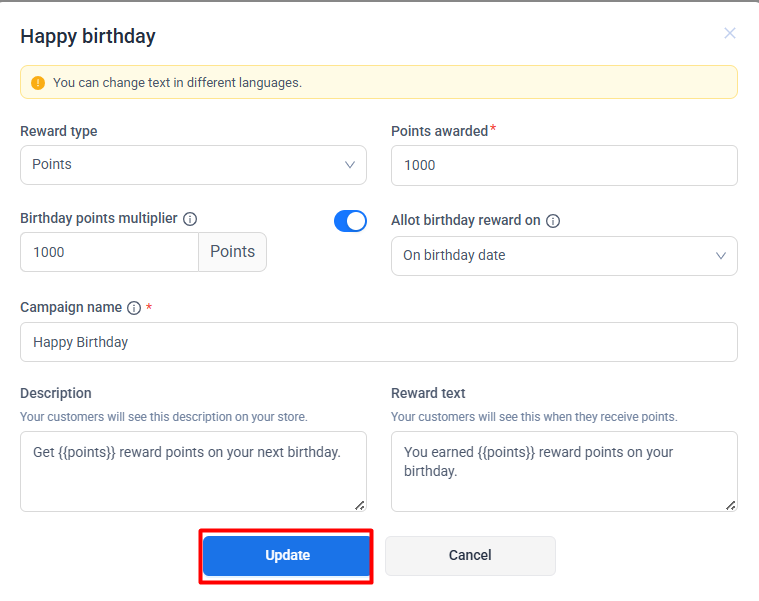
Task: Click the warning icon in the language notice
Action: pos(38,83)
